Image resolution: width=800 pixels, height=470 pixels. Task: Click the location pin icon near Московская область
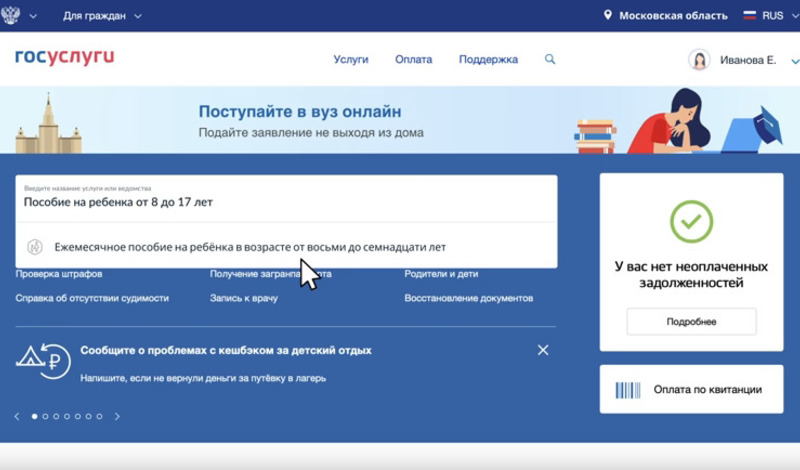coord(607,16)
